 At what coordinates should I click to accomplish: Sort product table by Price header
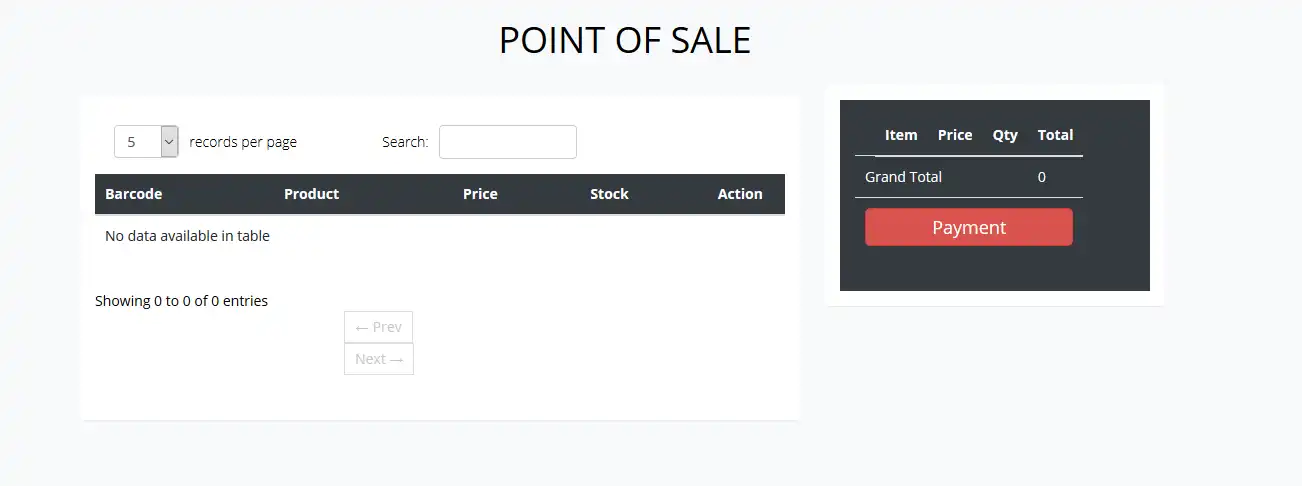[x=480, y=194]
